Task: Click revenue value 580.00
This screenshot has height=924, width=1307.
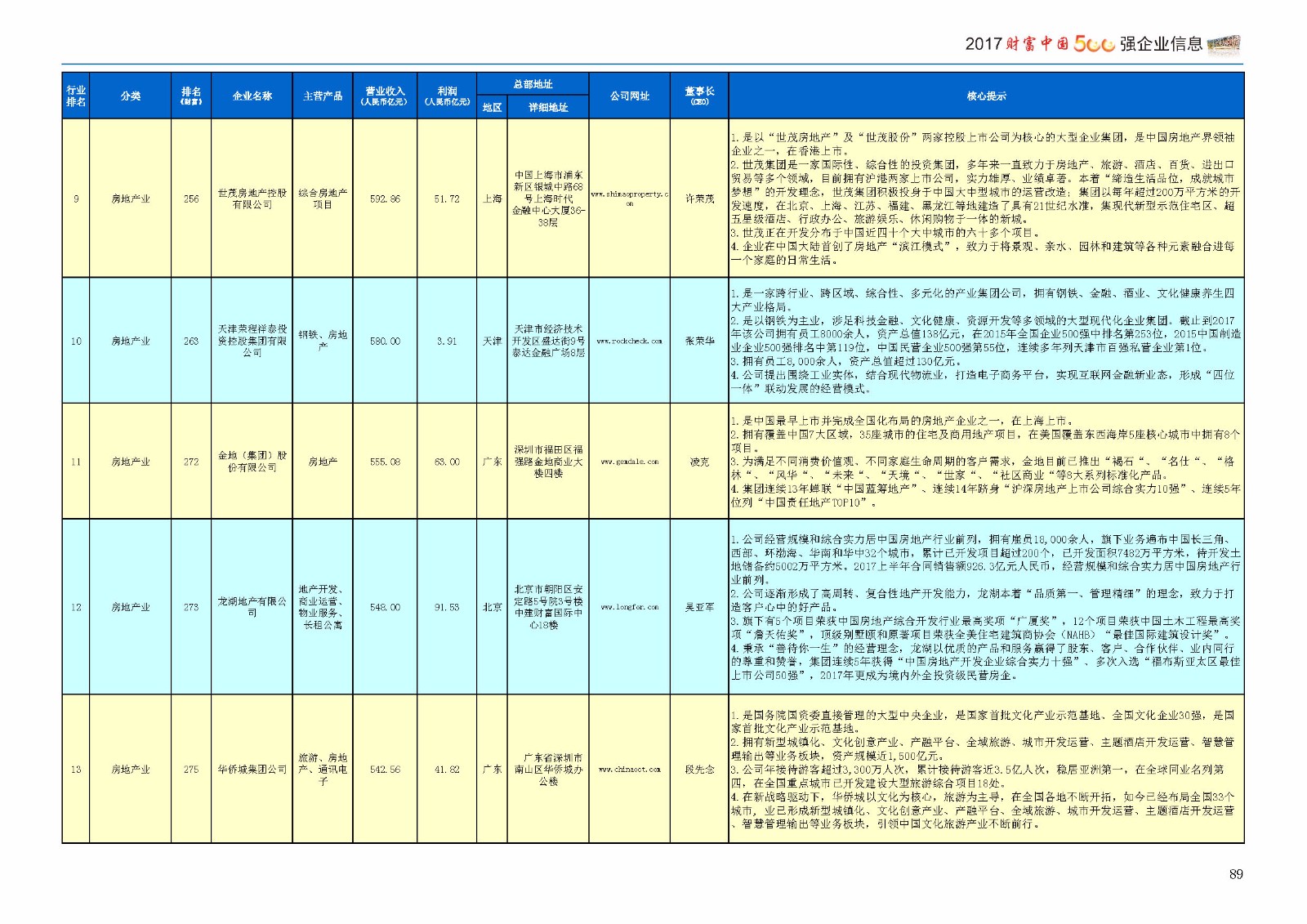Action: (385, 341)
